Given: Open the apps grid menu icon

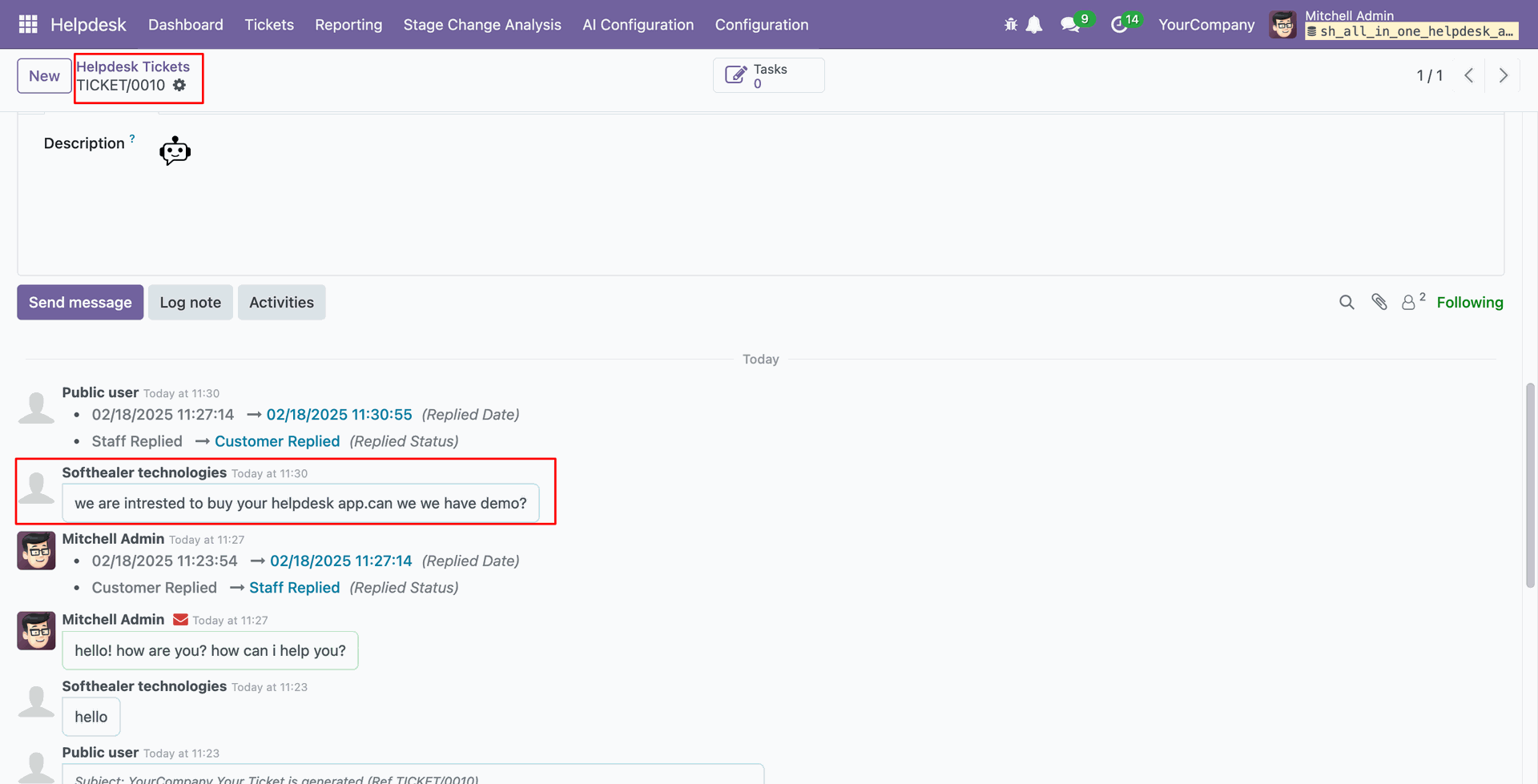Looking at the screenshot, I should coord(28,25).
